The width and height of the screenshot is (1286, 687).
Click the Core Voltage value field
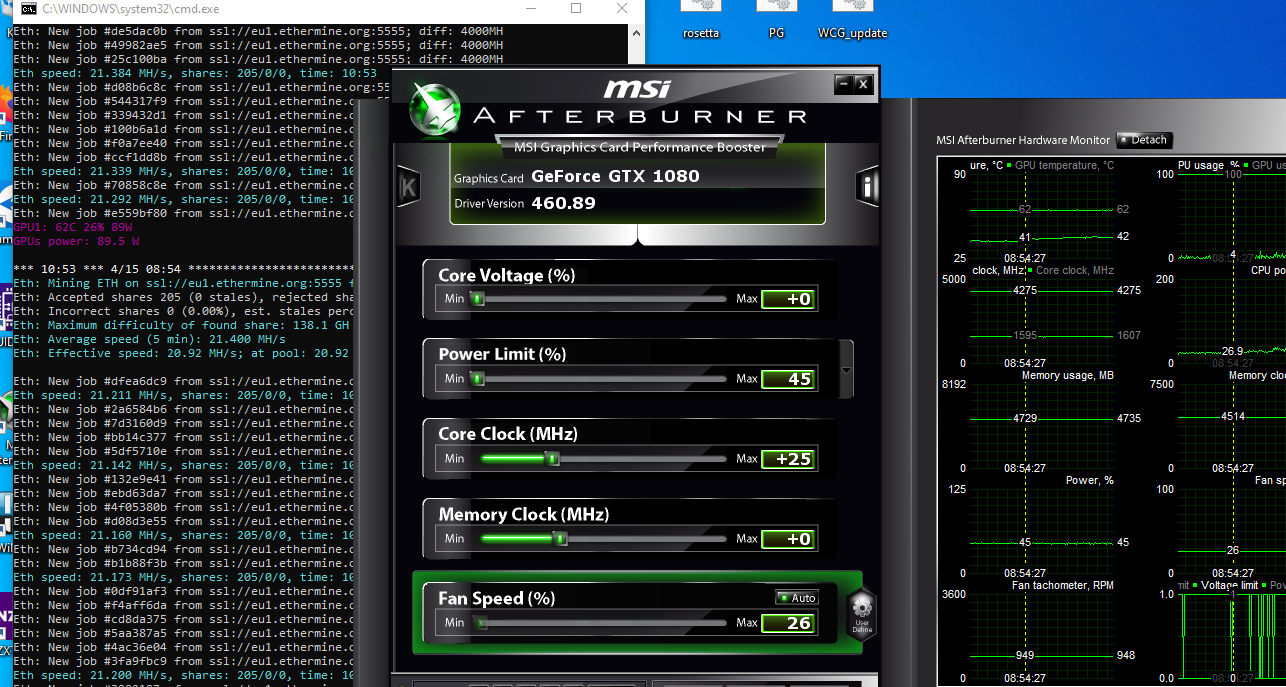(788, 299)
